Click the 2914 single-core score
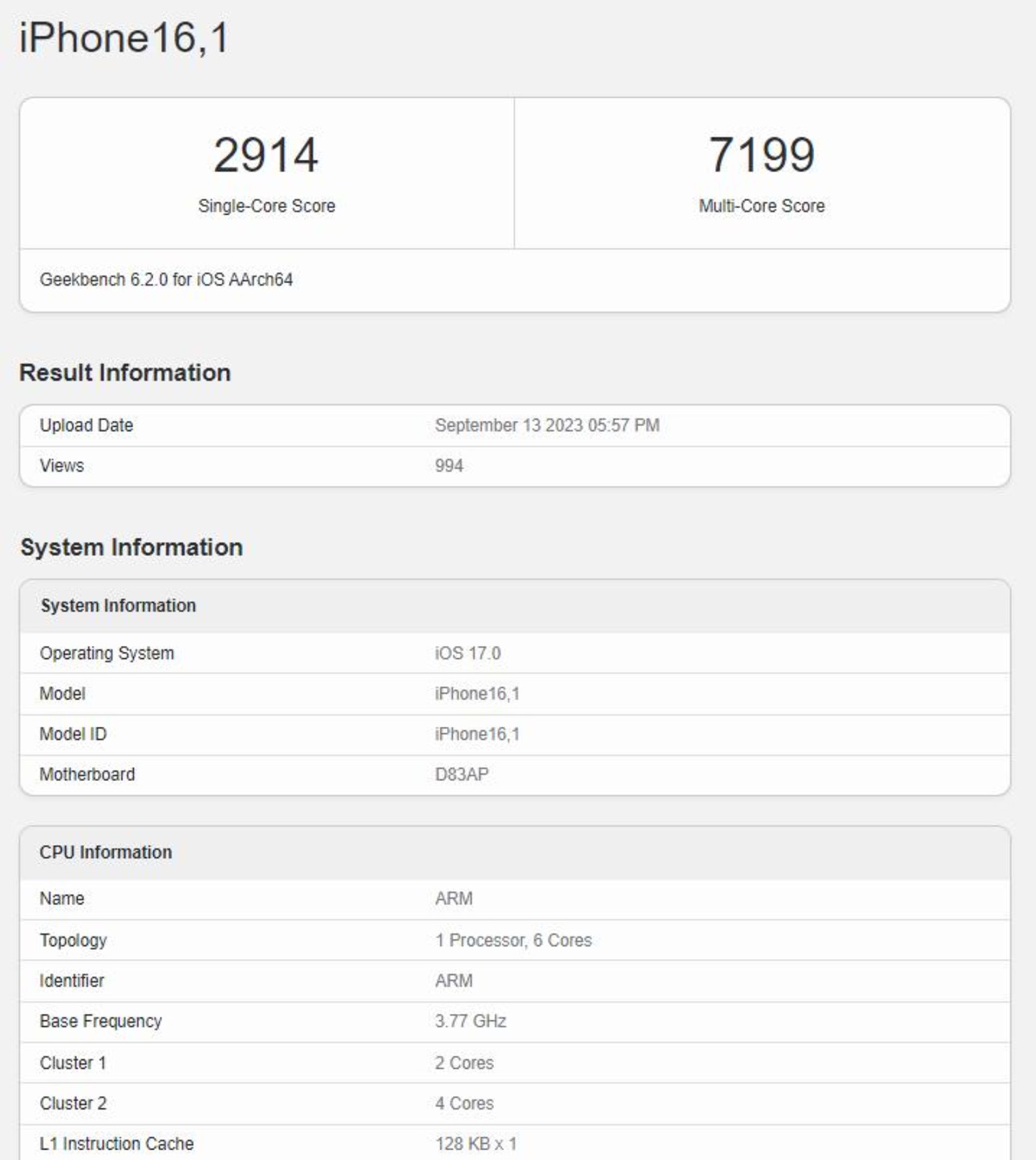Image resolution: width=1036 pixels, height=1160 pixels. pos(266,155)
